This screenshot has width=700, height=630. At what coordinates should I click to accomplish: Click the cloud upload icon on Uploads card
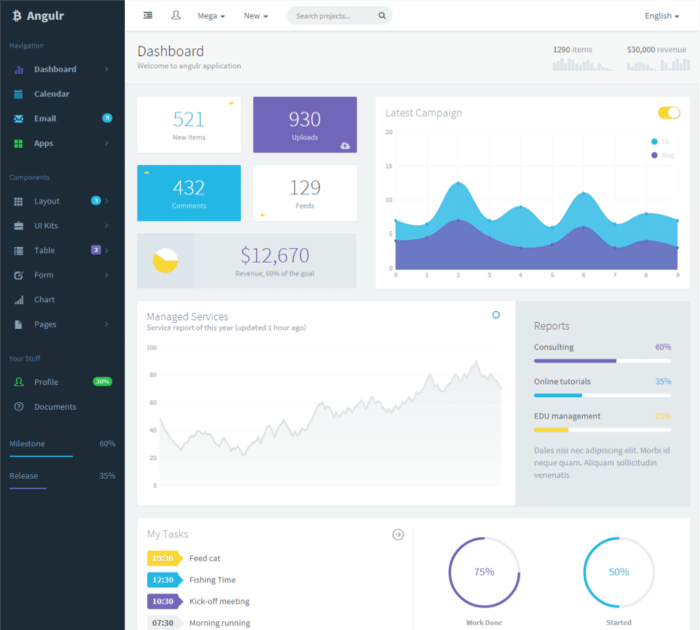(345, 146)
